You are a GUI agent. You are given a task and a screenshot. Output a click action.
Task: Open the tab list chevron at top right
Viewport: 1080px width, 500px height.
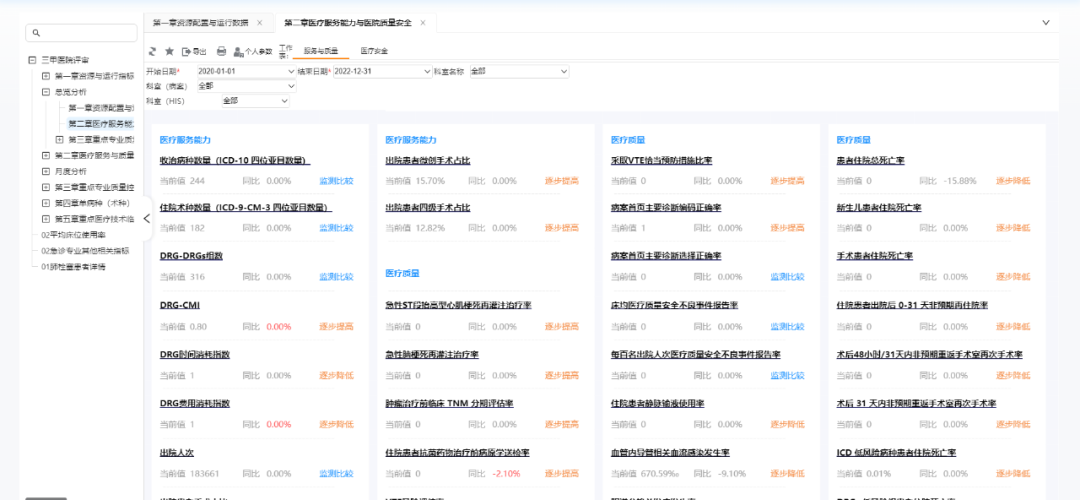[1046, 23]
